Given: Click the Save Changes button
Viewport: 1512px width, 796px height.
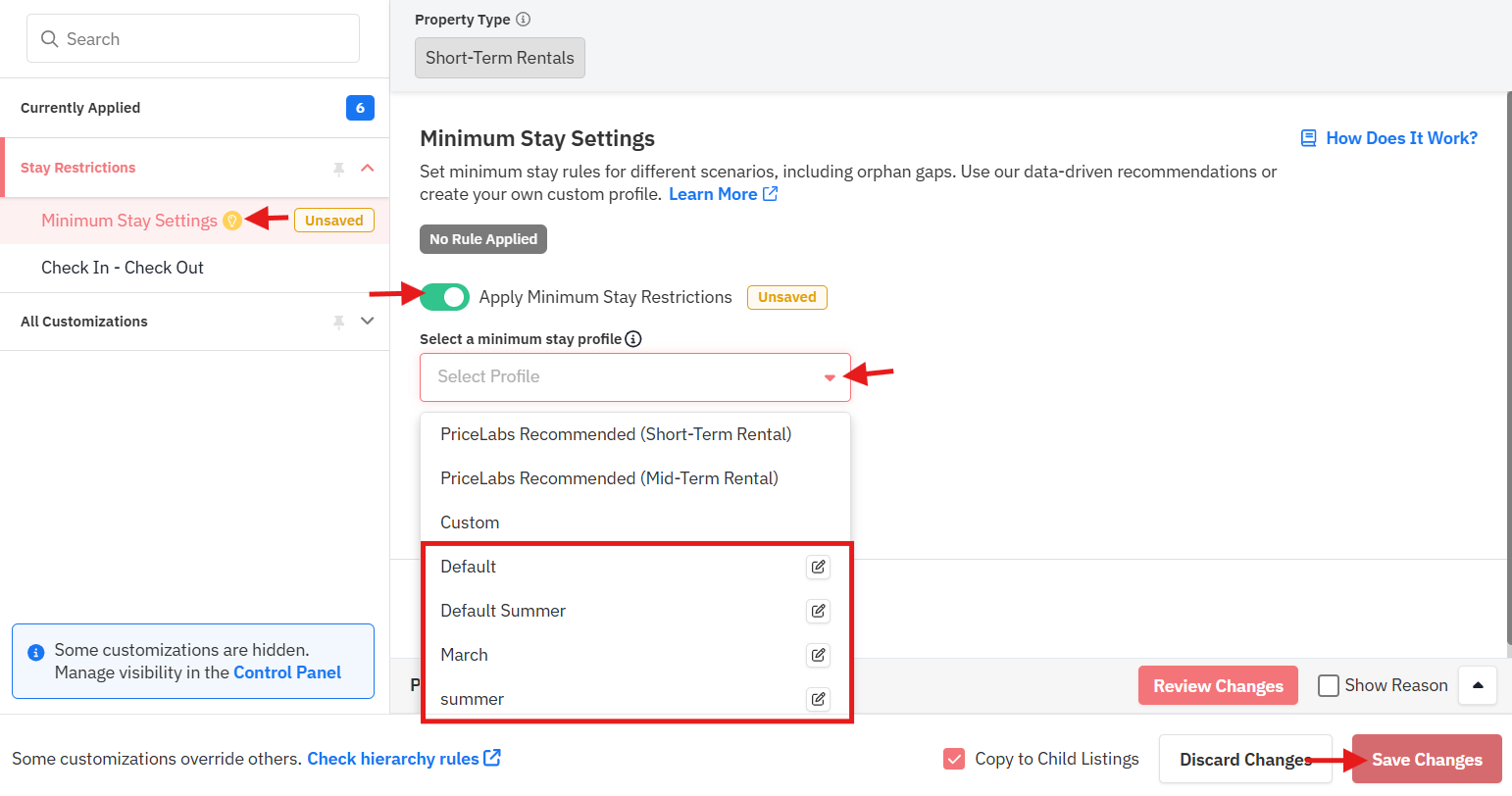Looking at the screenshot, I should coord(1427,759).
